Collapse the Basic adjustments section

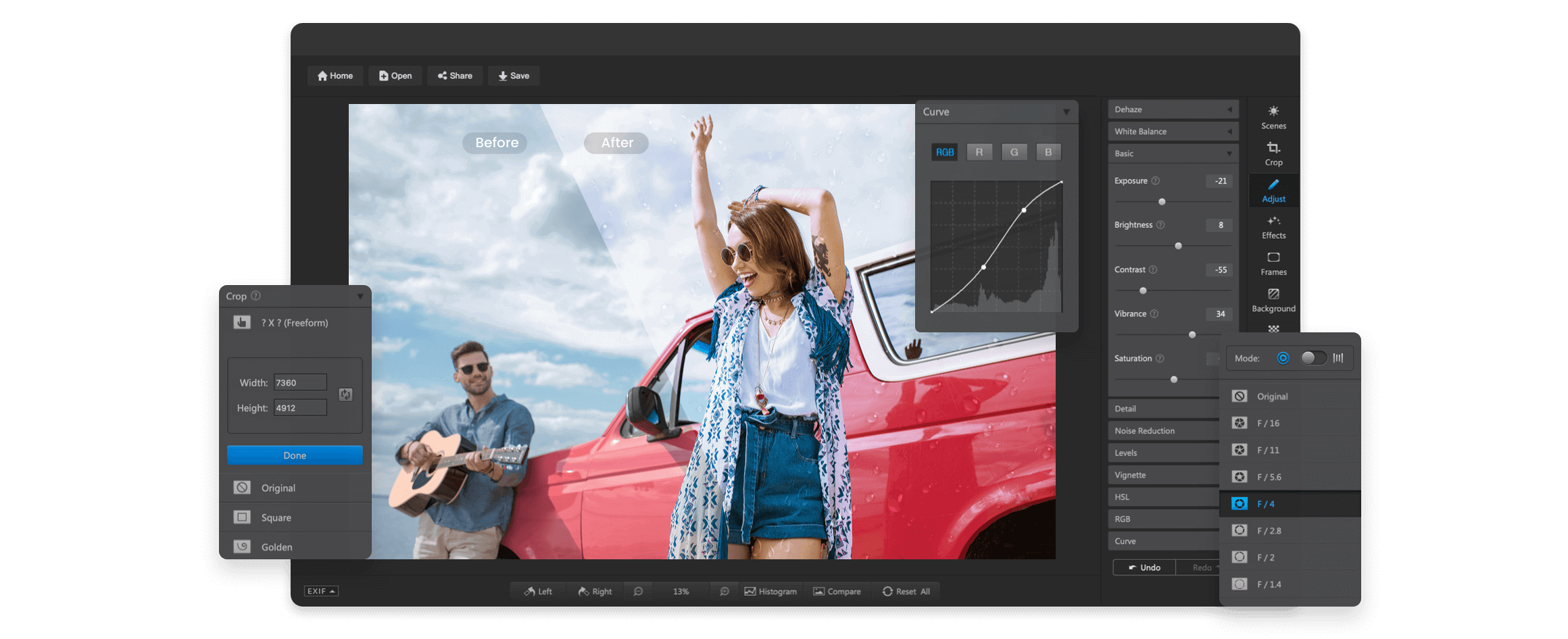click(x=1173, y=153)
